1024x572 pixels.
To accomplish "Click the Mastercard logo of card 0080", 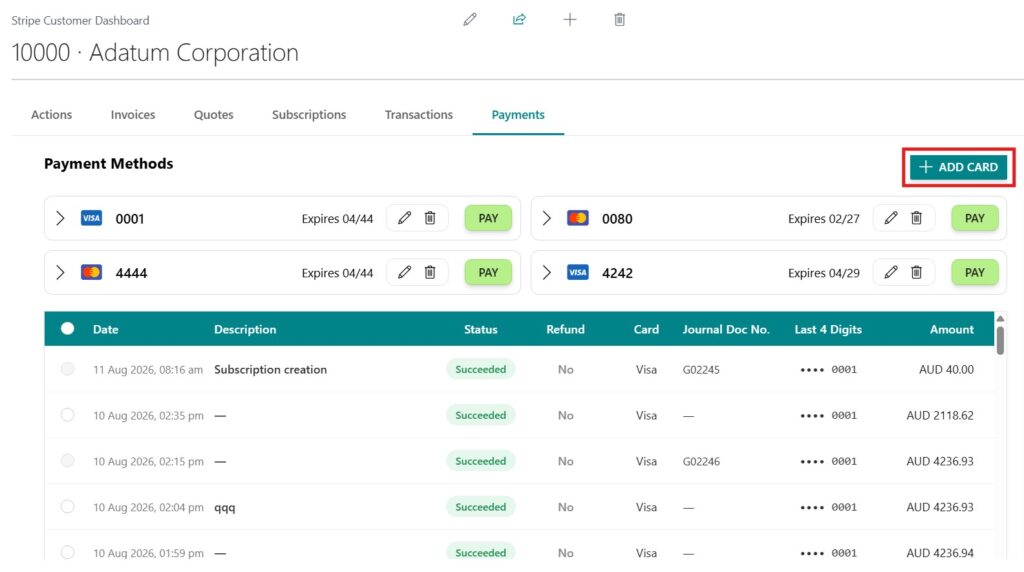I will (x=578, y=218).
